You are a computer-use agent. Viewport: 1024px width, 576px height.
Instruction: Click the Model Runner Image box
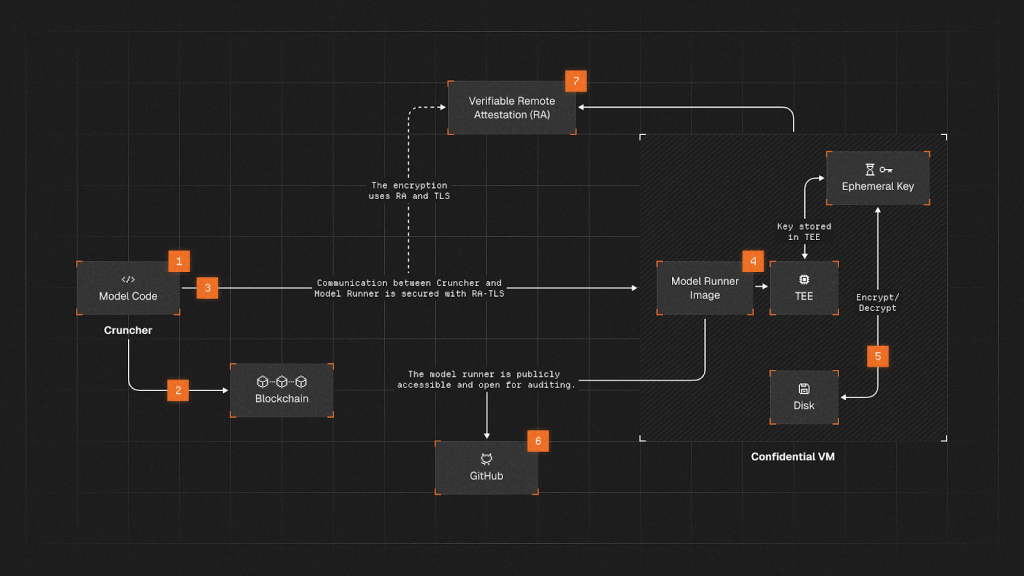[x=704, y=288]
